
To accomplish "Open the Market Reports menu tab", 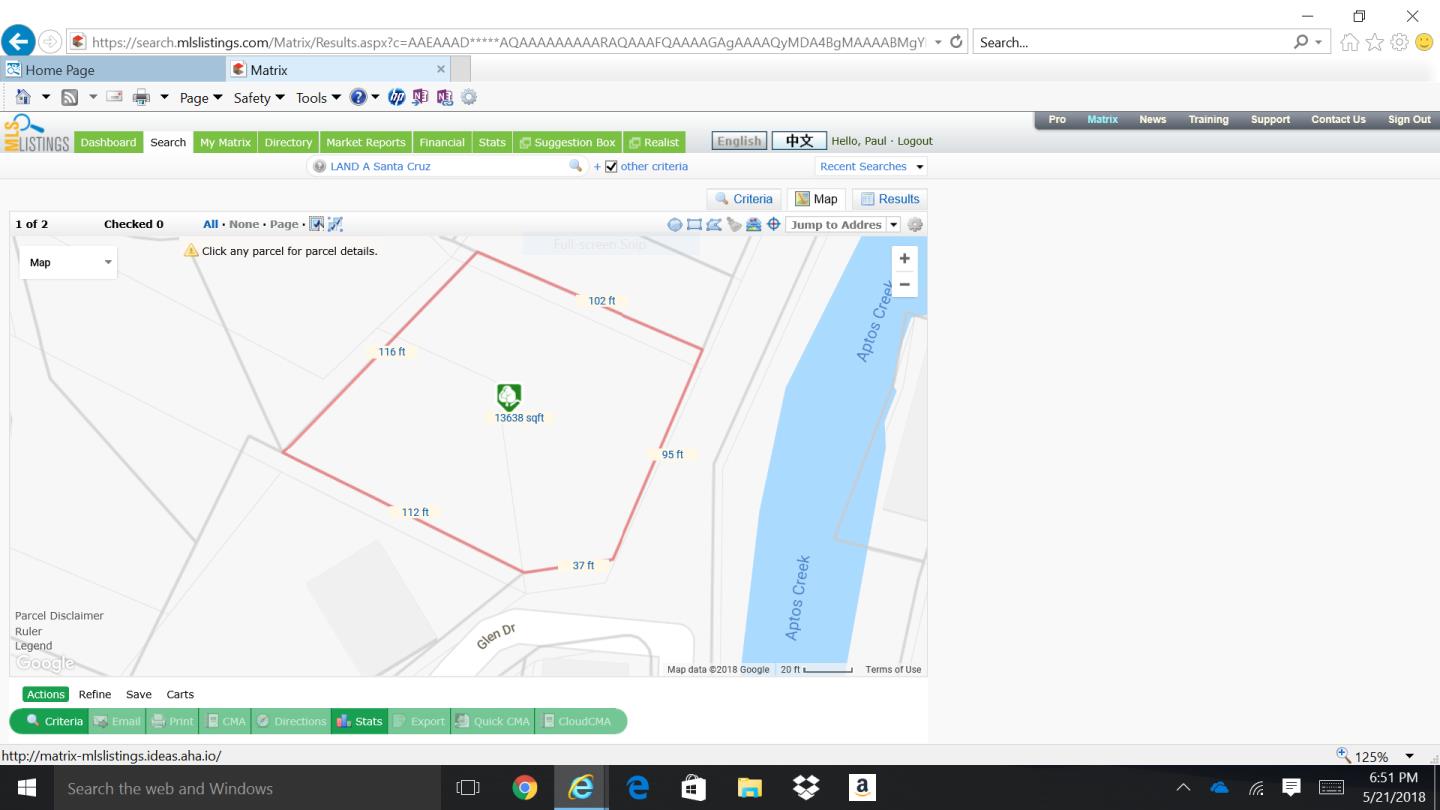I will pos(366,142).
